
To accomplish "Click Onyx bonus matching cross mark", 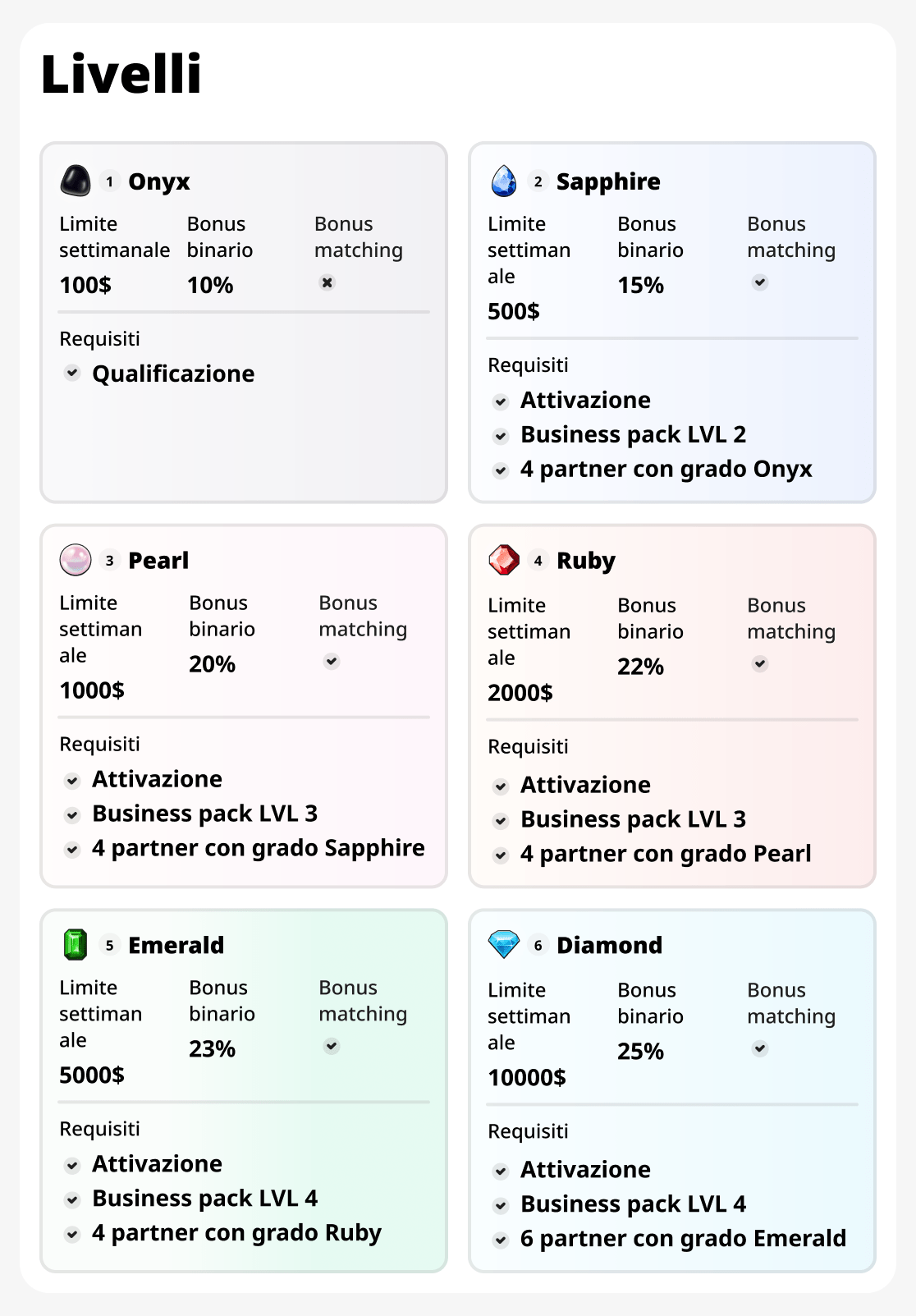I will click(x=327, y=282).
